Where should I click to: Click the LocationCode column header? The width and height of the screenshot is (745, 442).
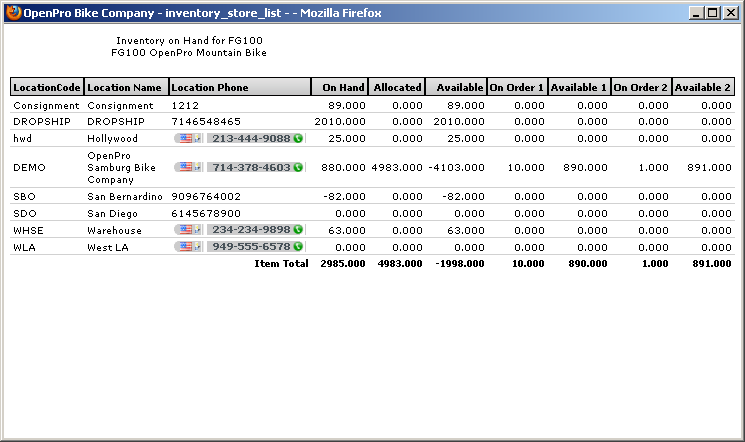coord(46,87)
